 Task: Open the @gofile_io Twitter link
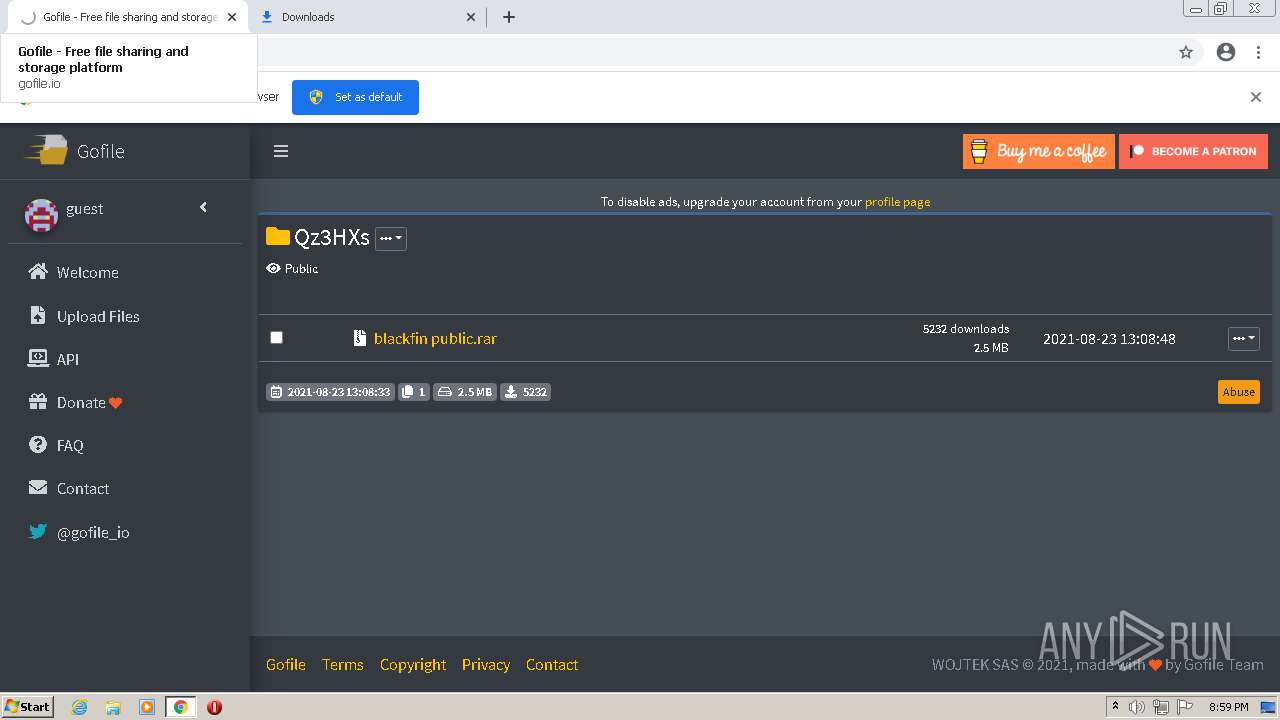(x=93, y=532)
